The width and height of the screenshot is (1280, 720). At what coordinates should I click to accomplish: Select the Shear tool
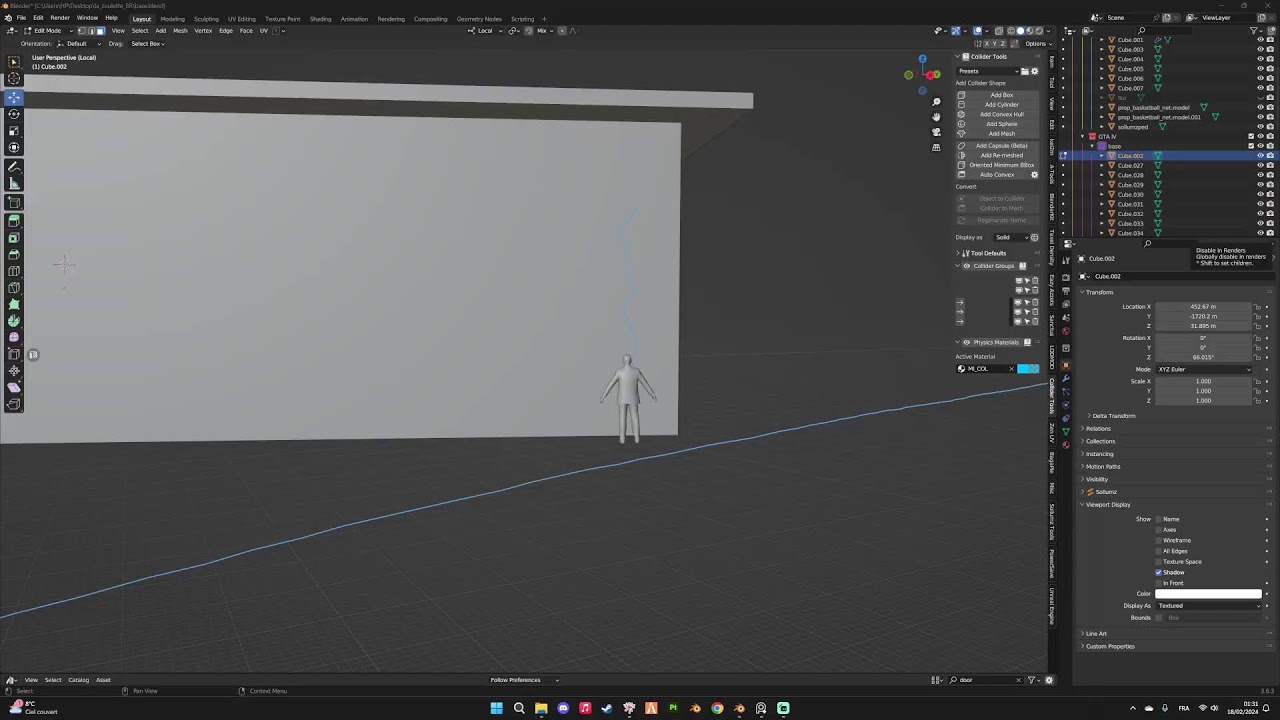(14, 387)
